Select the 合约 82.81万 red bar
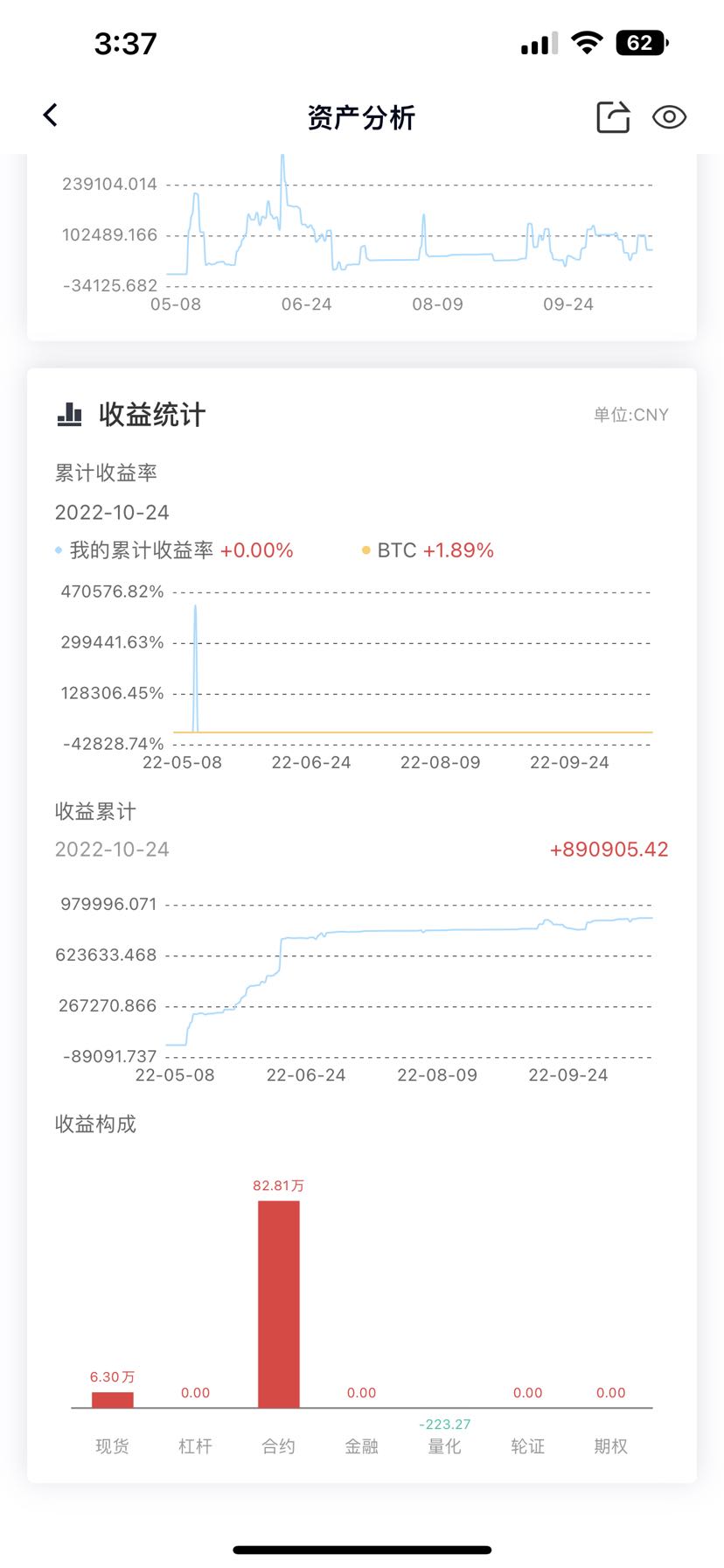 [x=279, y=1304]
